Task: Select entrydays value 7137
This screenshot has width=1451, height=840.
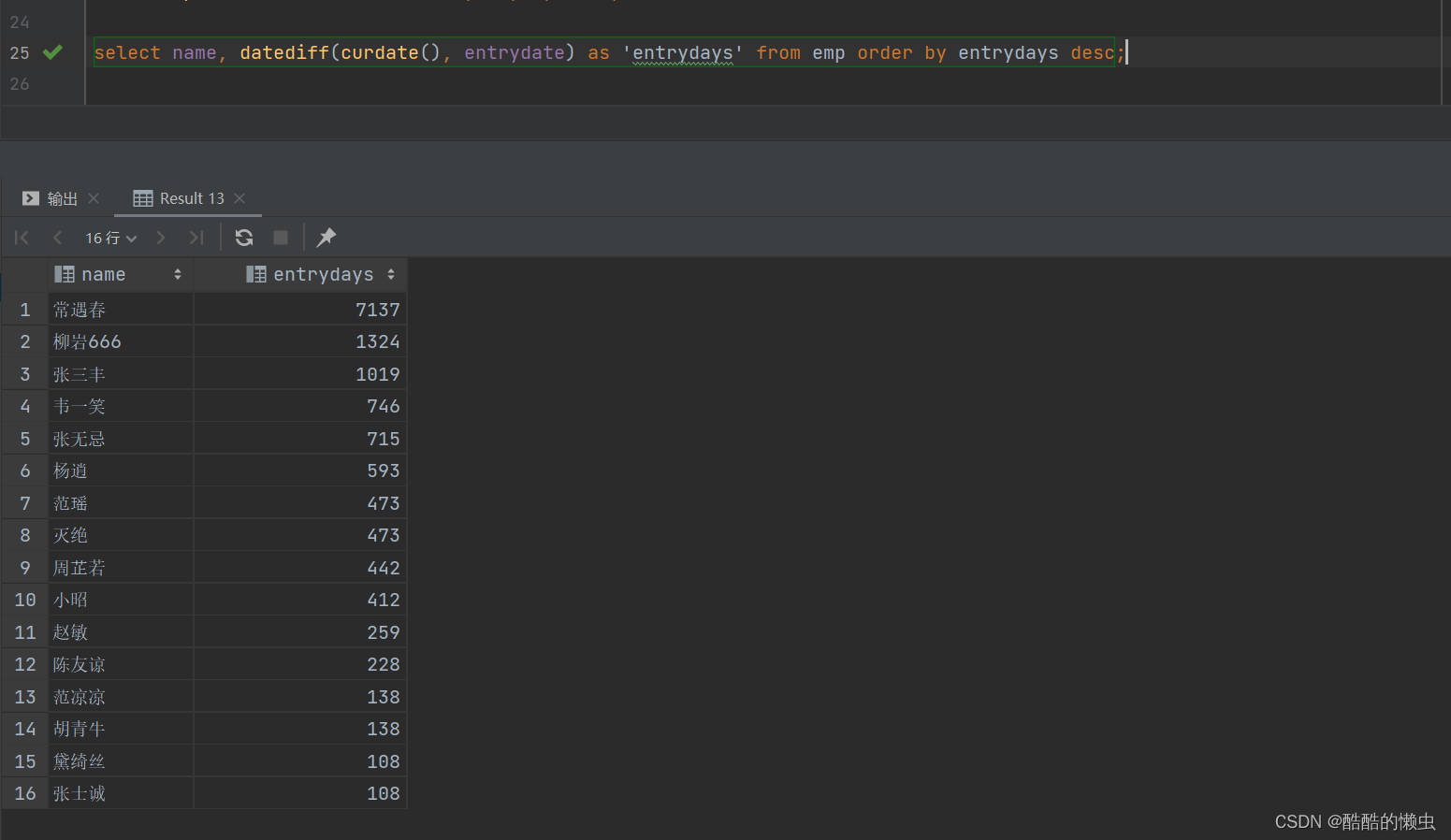Action: pos(300,310)
